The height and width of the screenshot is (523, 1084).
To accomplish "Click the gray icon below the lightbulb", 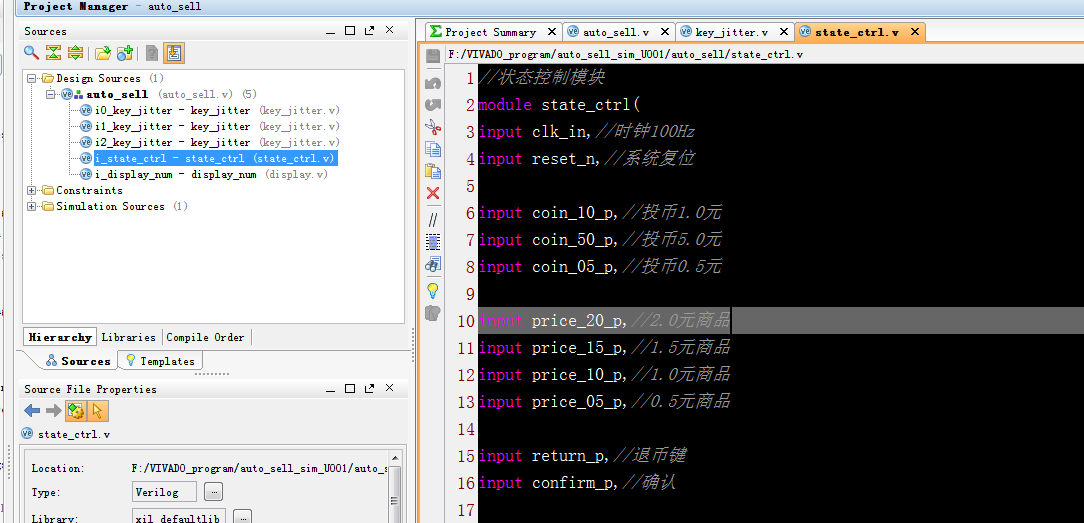I will point(433,313).
